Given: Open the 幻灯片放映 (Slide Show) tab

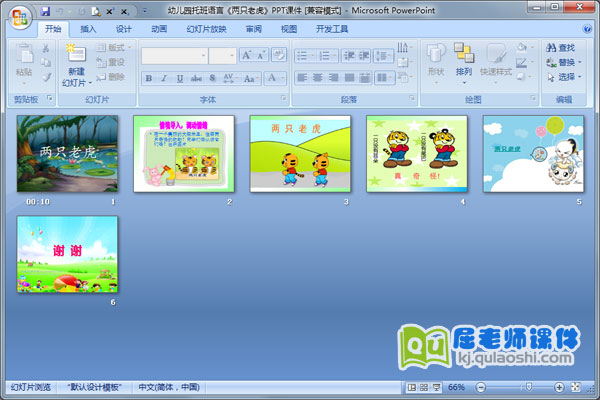Looking at the screenshot, I should coord(206,29).
